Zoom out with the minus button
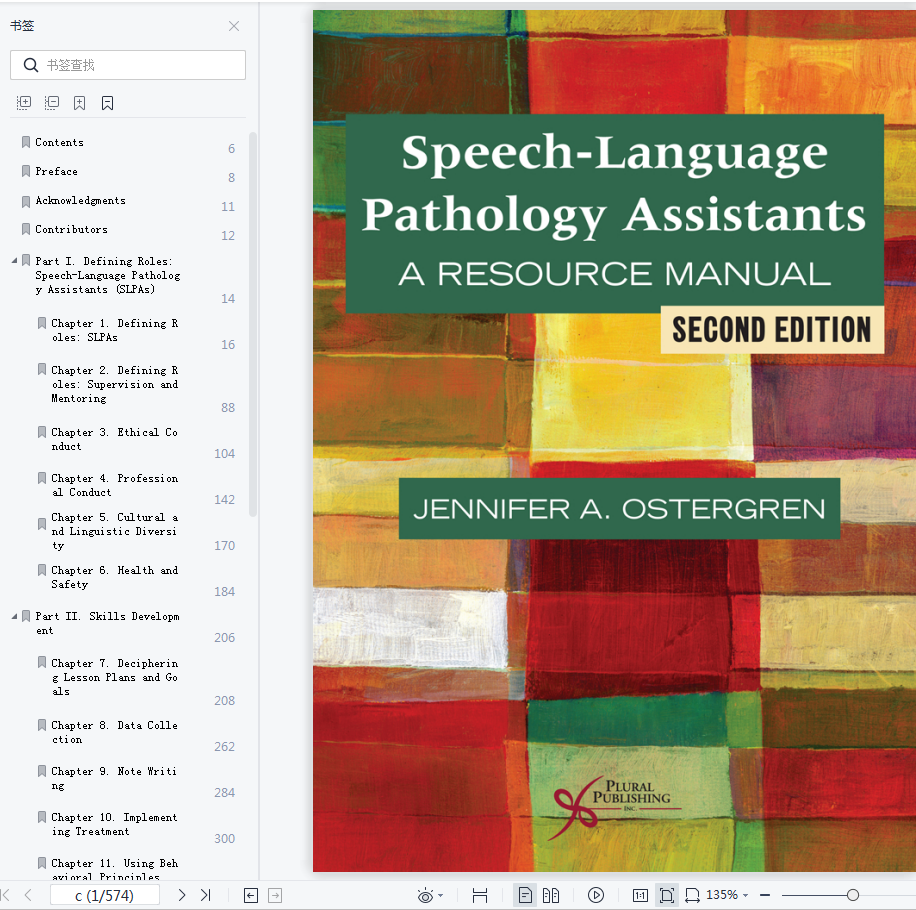The width and height of the screenshot is (916, 910). pos(765,895)
